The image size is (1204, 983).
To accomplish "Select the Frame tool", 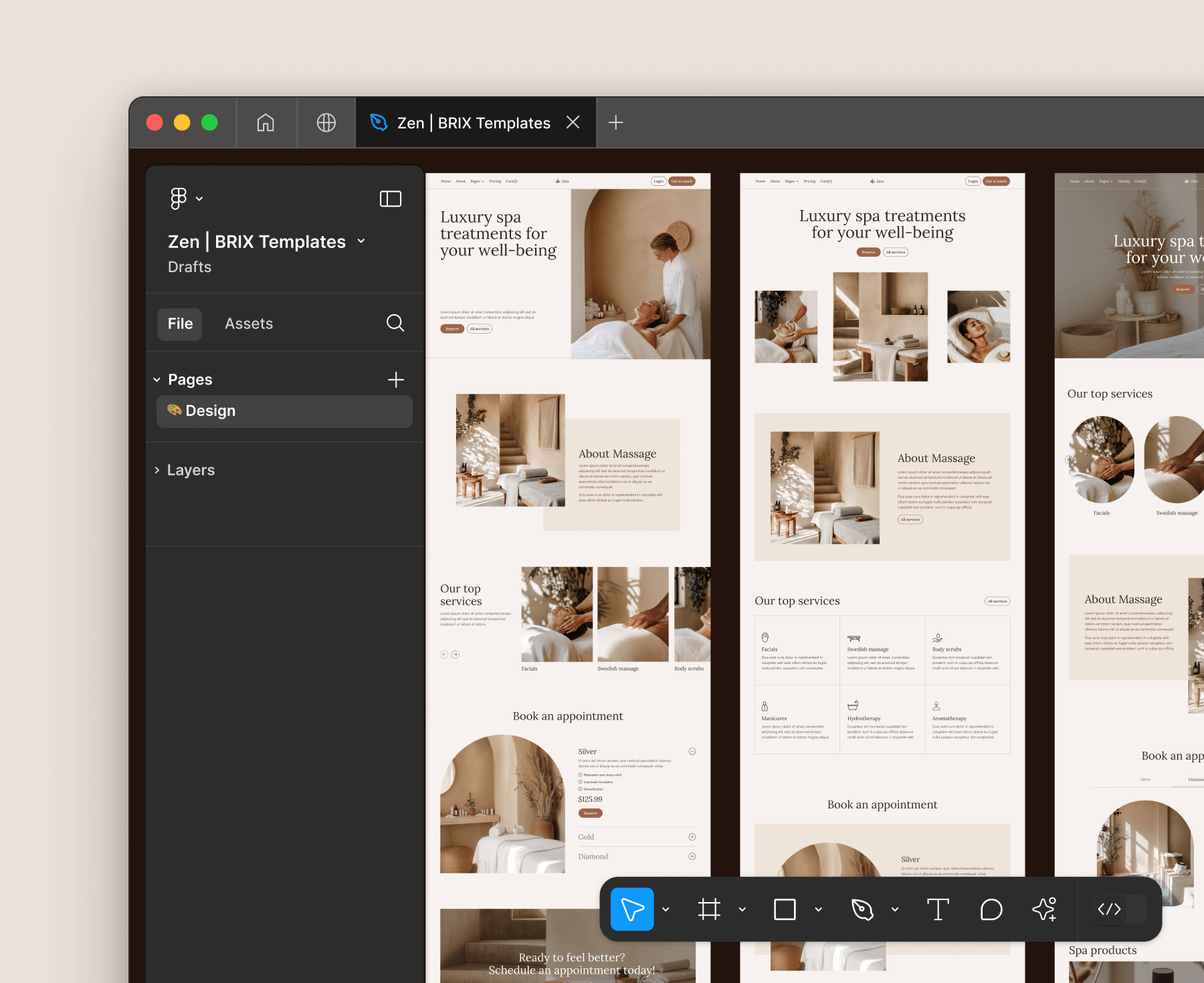I will click(x=710, y=909).
